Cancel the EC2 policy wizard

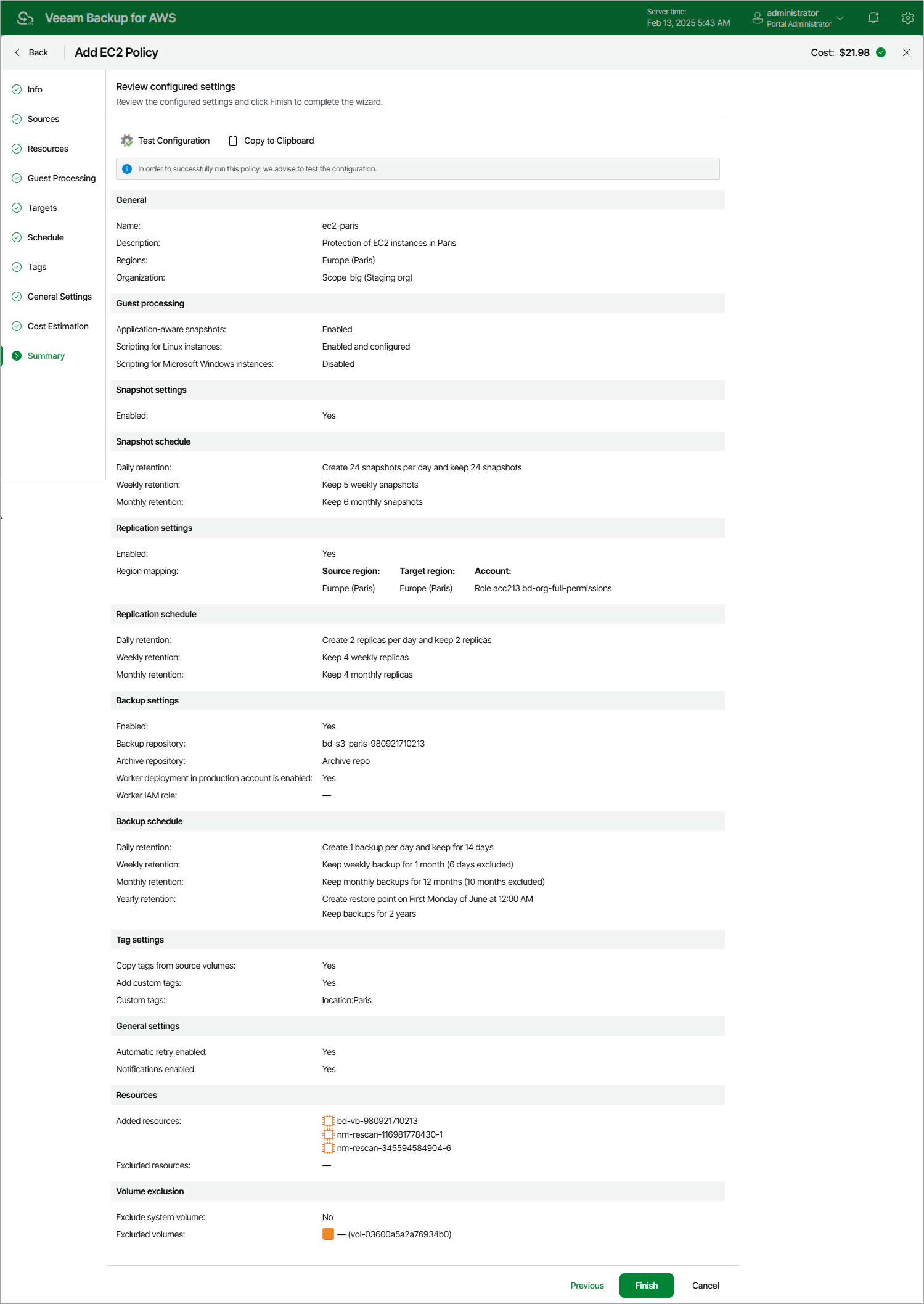pos(705,1286)
